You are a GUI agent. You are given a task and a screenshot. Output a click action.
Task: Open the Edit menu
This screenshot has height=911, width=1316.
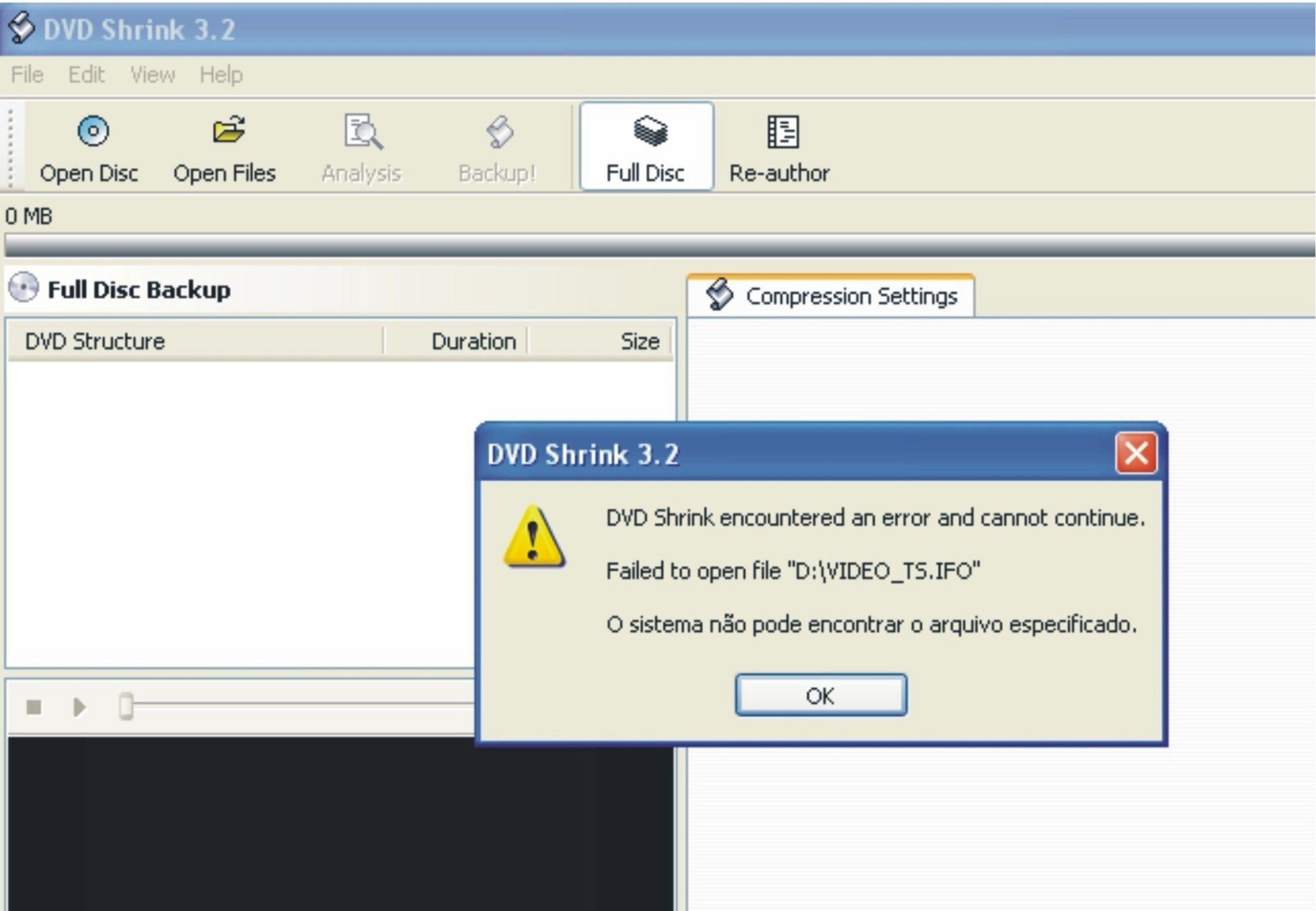86,75
